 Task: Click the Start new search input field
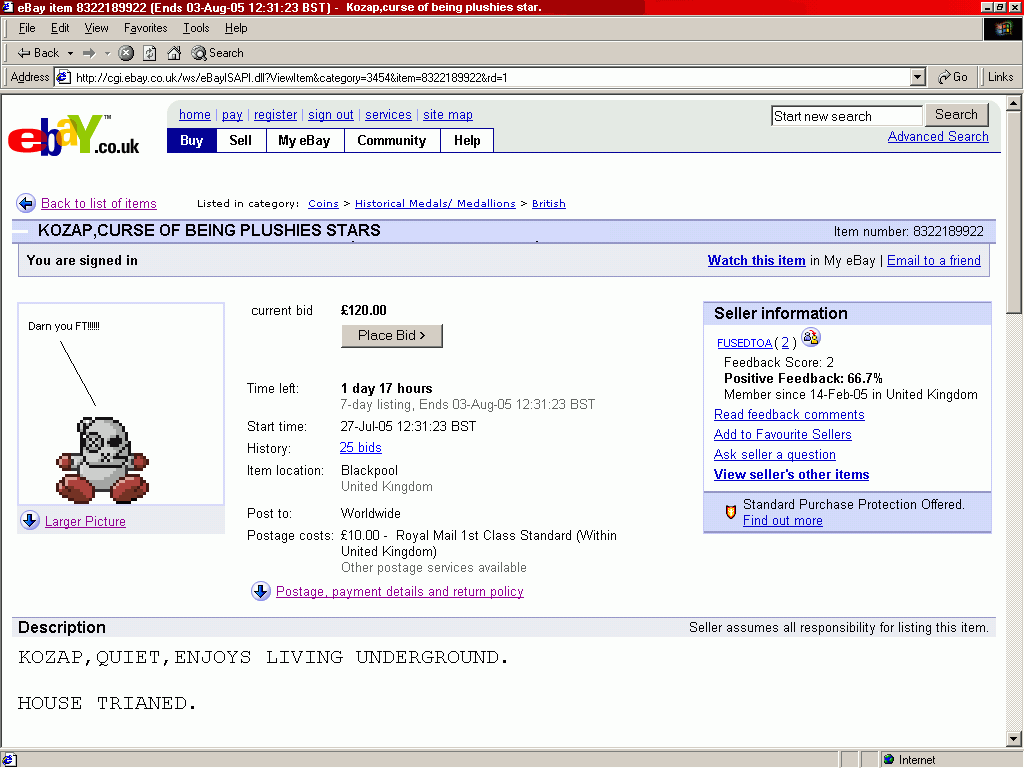click(846, 115)
